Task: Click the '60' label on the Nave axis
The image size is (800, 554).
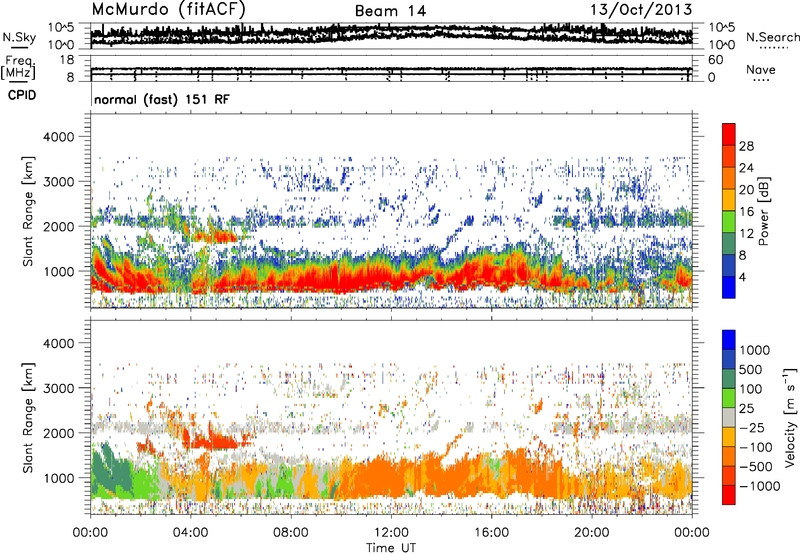Action: click(715, 60)
